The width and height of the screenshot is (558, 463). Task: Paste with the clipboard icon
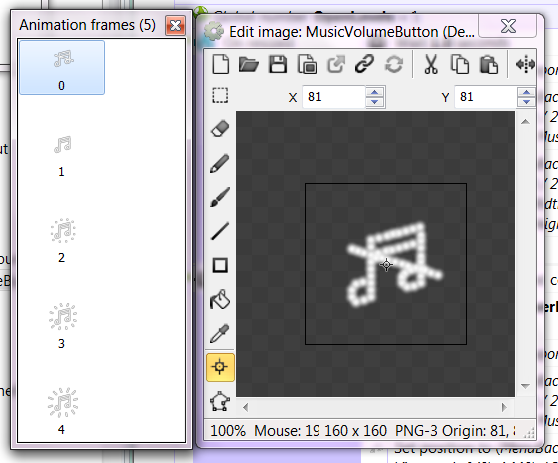click(x=489, y=64)
